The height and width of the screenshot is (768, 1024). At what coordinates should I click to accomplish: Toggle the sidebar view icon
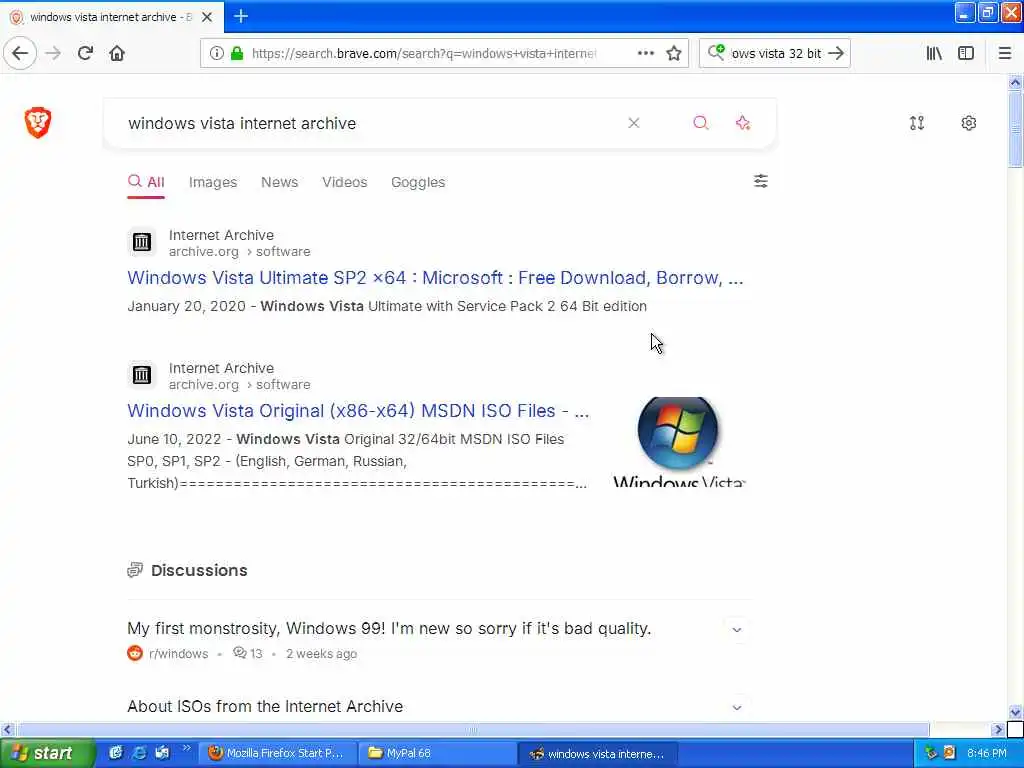coord(966,53)
